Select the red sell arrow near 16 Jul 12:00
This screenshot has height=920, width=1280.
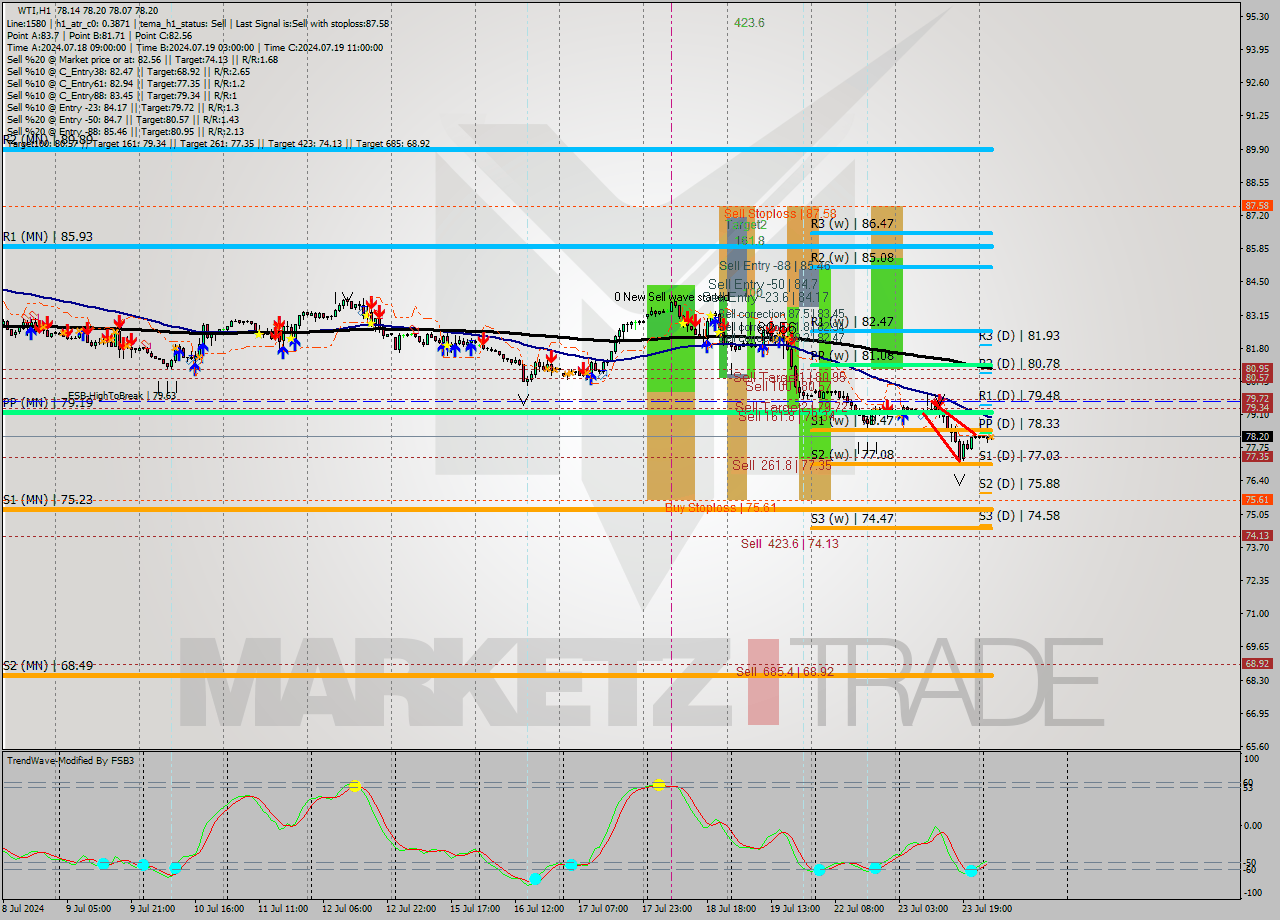coord(552,357)
